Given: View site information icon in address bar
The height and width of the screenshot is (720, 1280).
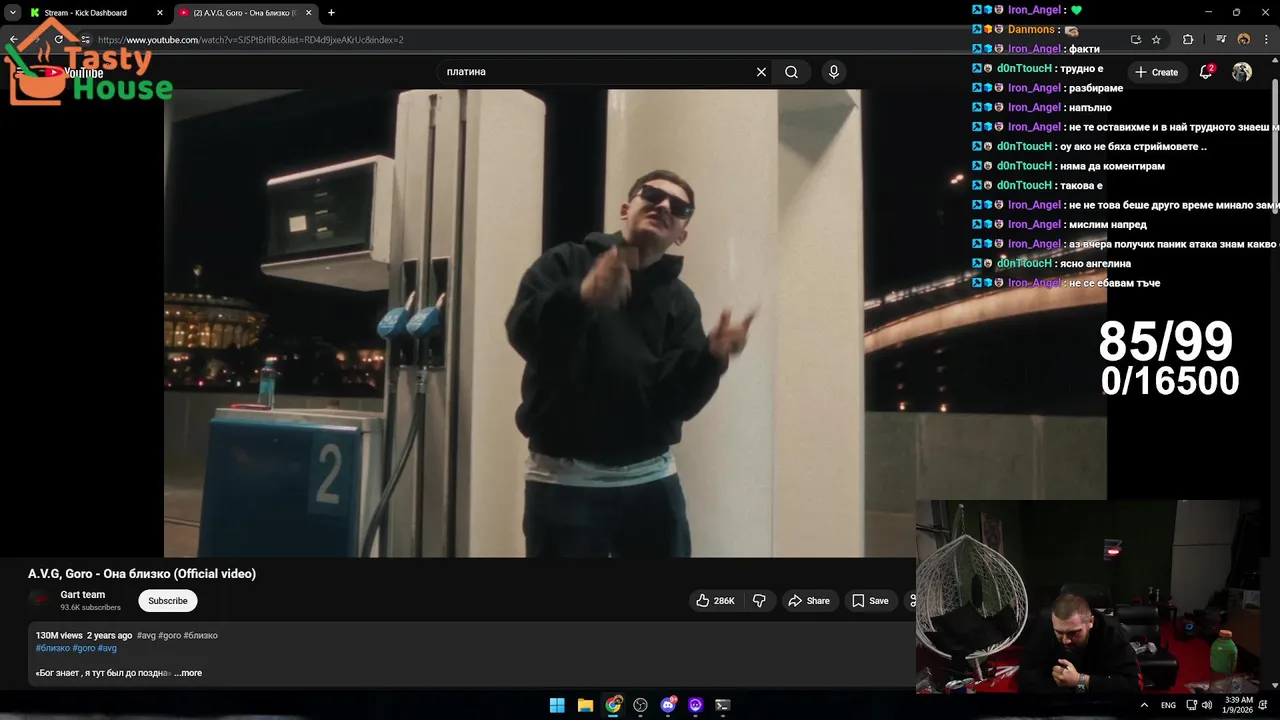Looking at the screenshot, I should pyautogui.click(x=85, y=40).
